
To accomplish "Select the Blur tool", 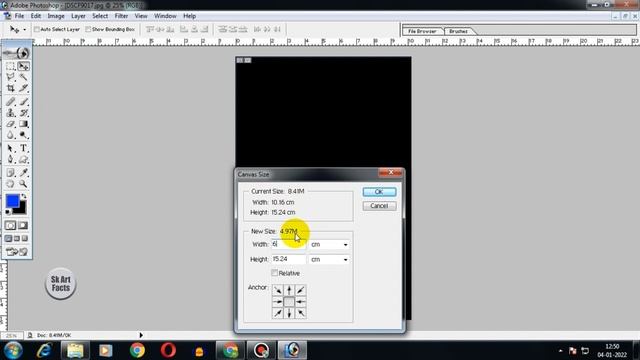I will pos(11,135).
